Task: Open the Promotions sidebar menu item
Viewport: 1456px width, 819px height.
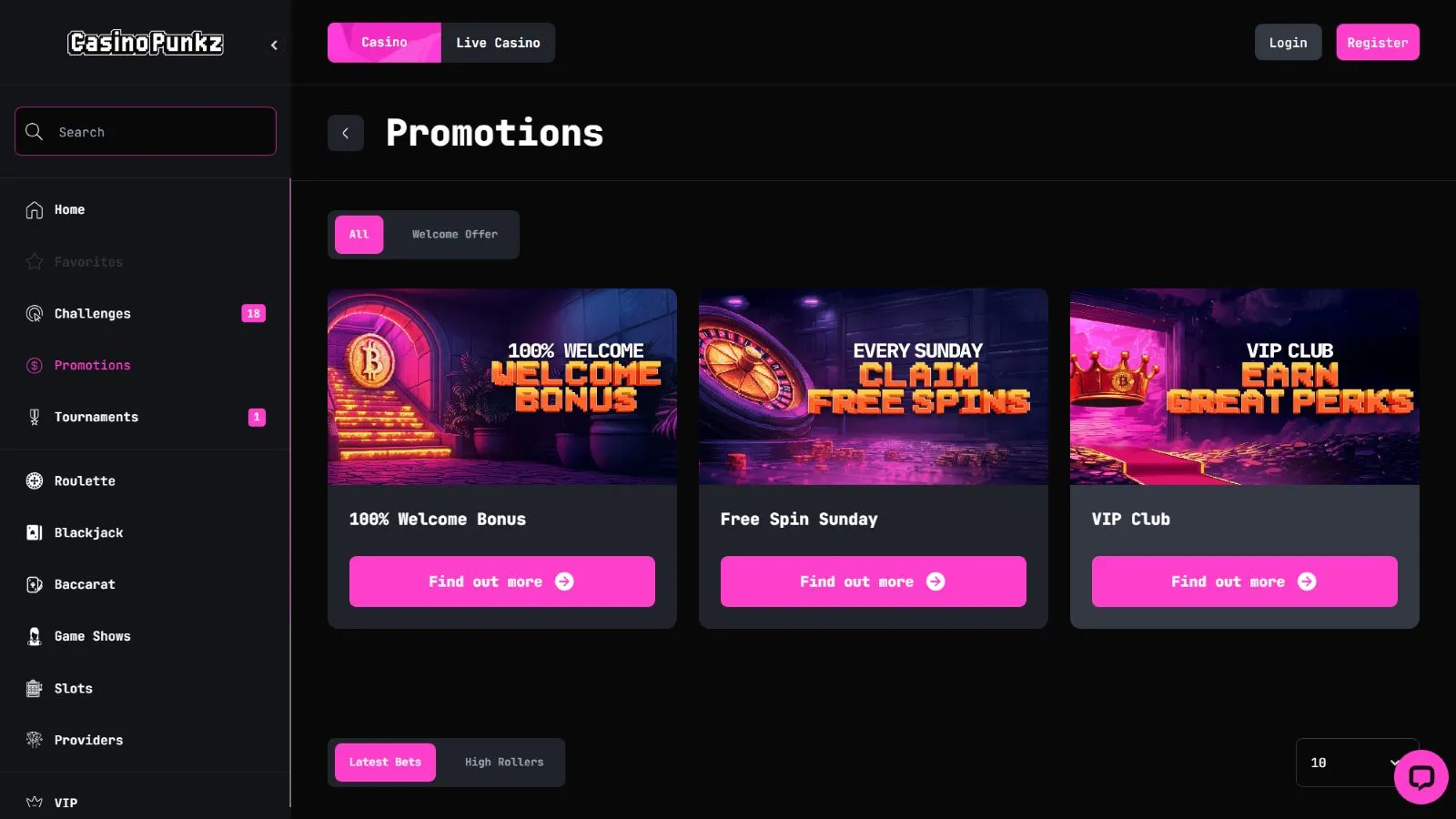Action: click(x=92, y=366)
